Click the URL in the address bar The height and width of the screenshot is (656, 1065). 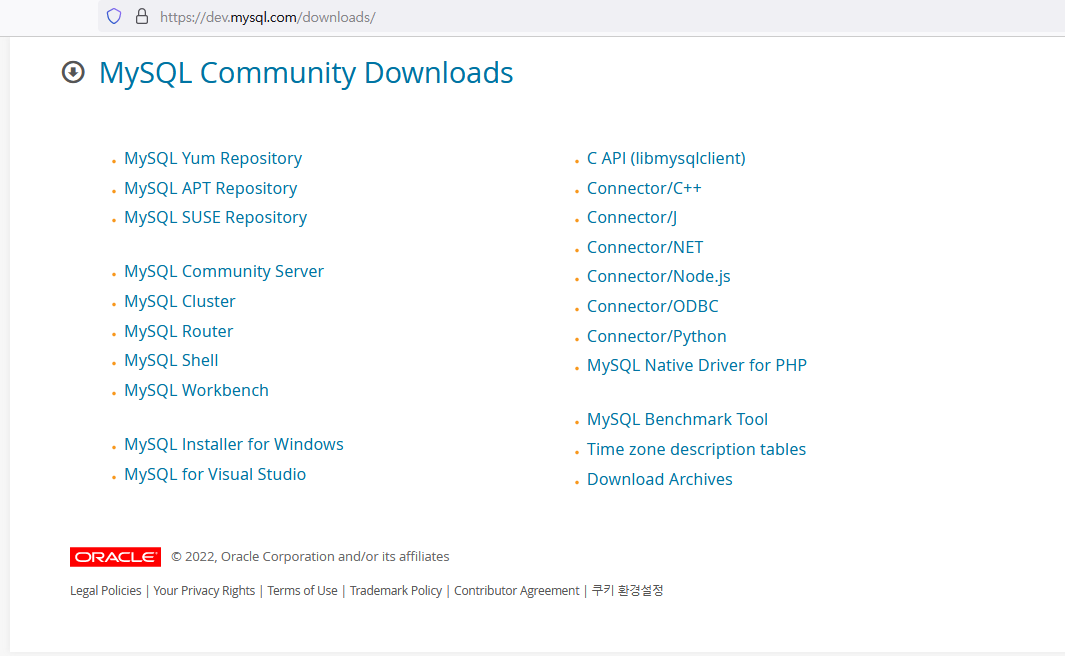click(268, 17)
